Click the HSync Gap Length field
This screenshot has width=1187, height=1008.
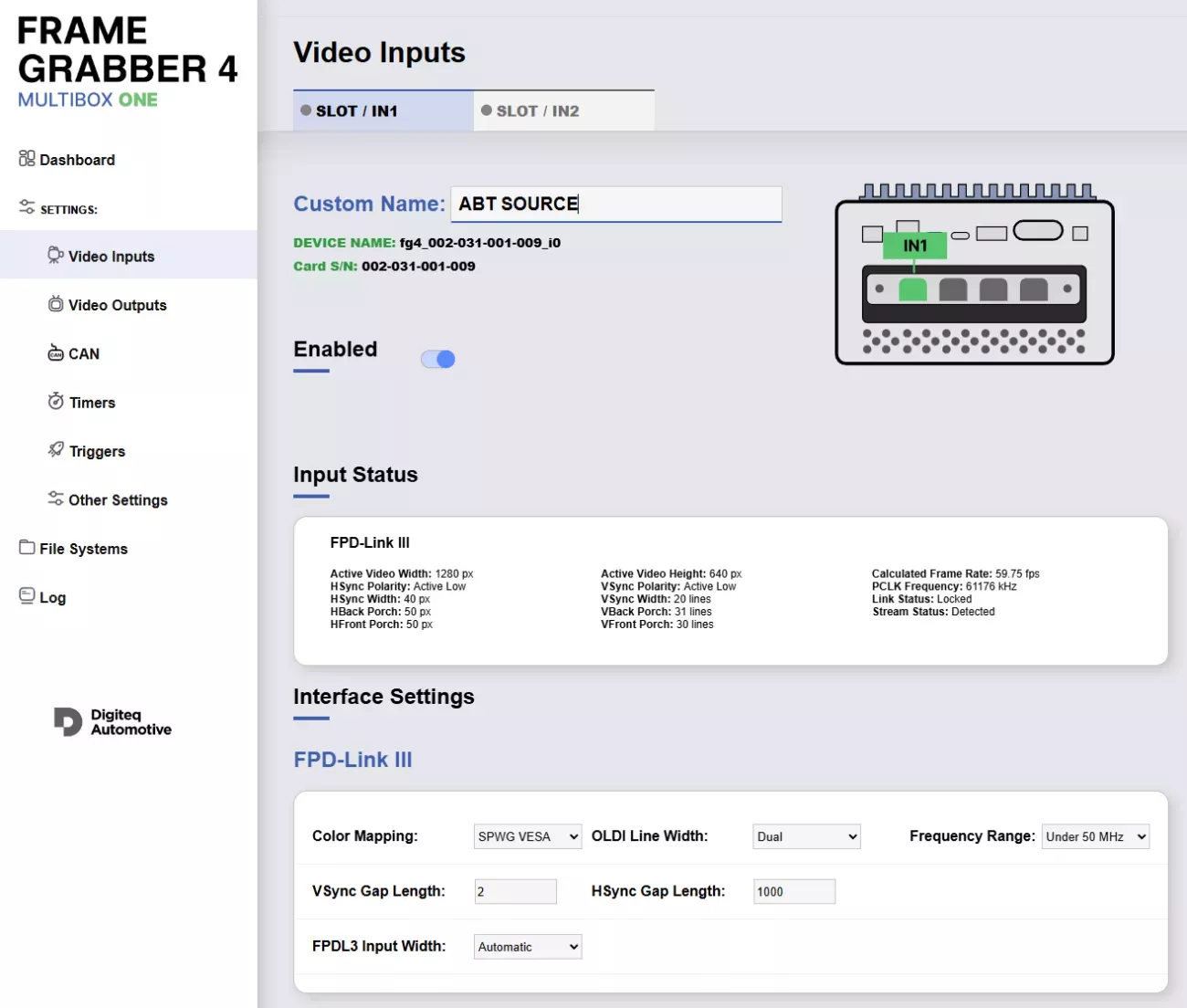793,891
